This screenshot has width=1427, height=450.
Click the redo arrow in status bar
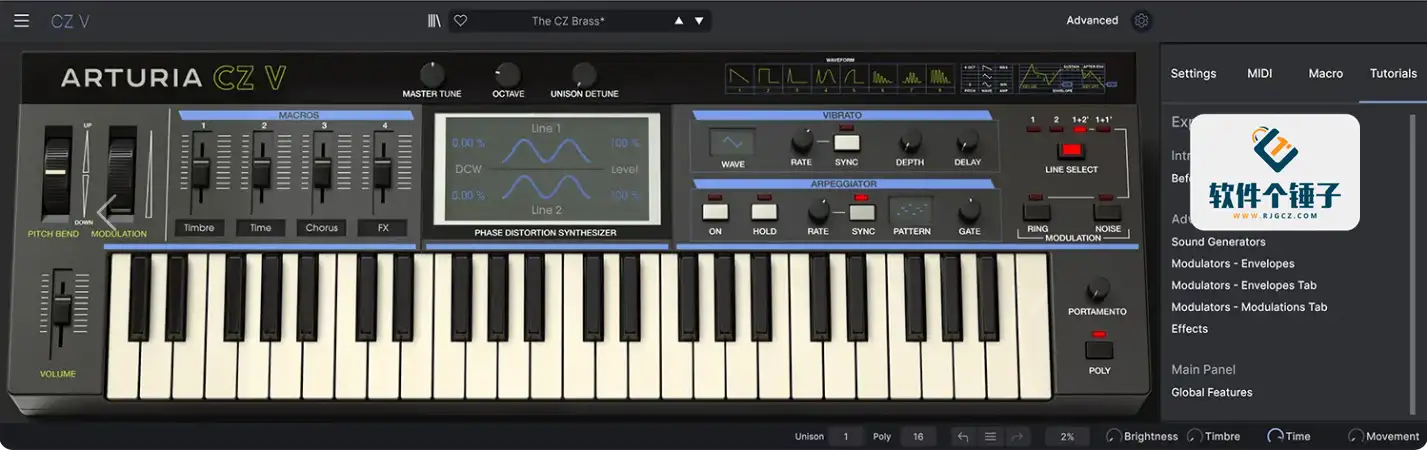(1018, 436)
